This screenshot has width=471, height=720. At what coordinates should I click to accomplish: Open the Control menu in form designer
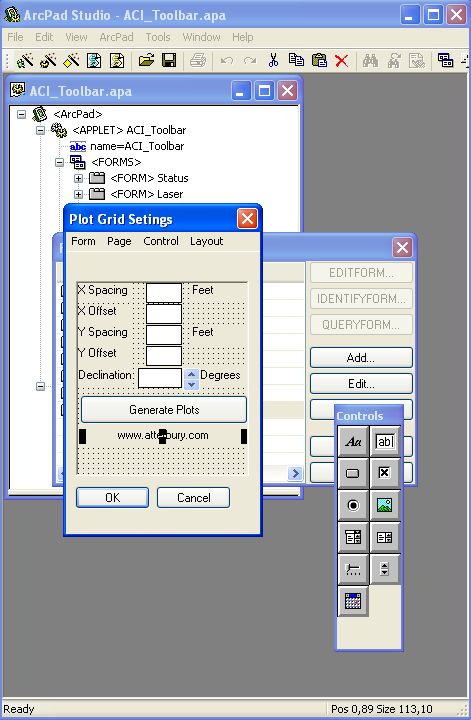click(x=161, y=241)
